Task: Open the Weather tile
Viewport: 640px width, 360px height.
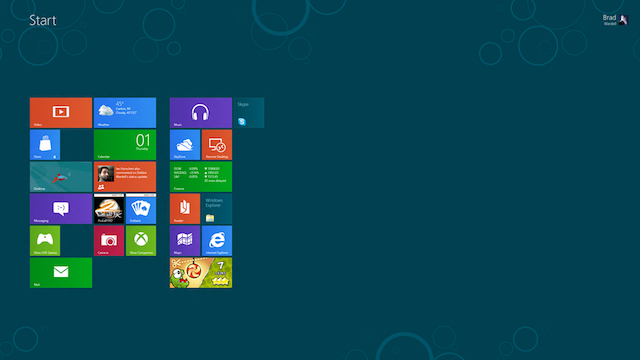Action: pyautogui.click(x=125, y=113)
